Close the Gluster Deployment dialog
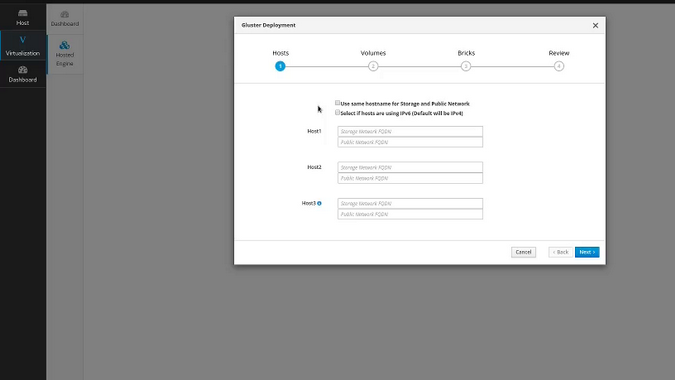Screen dimensions: 675x380 point(595,25)
